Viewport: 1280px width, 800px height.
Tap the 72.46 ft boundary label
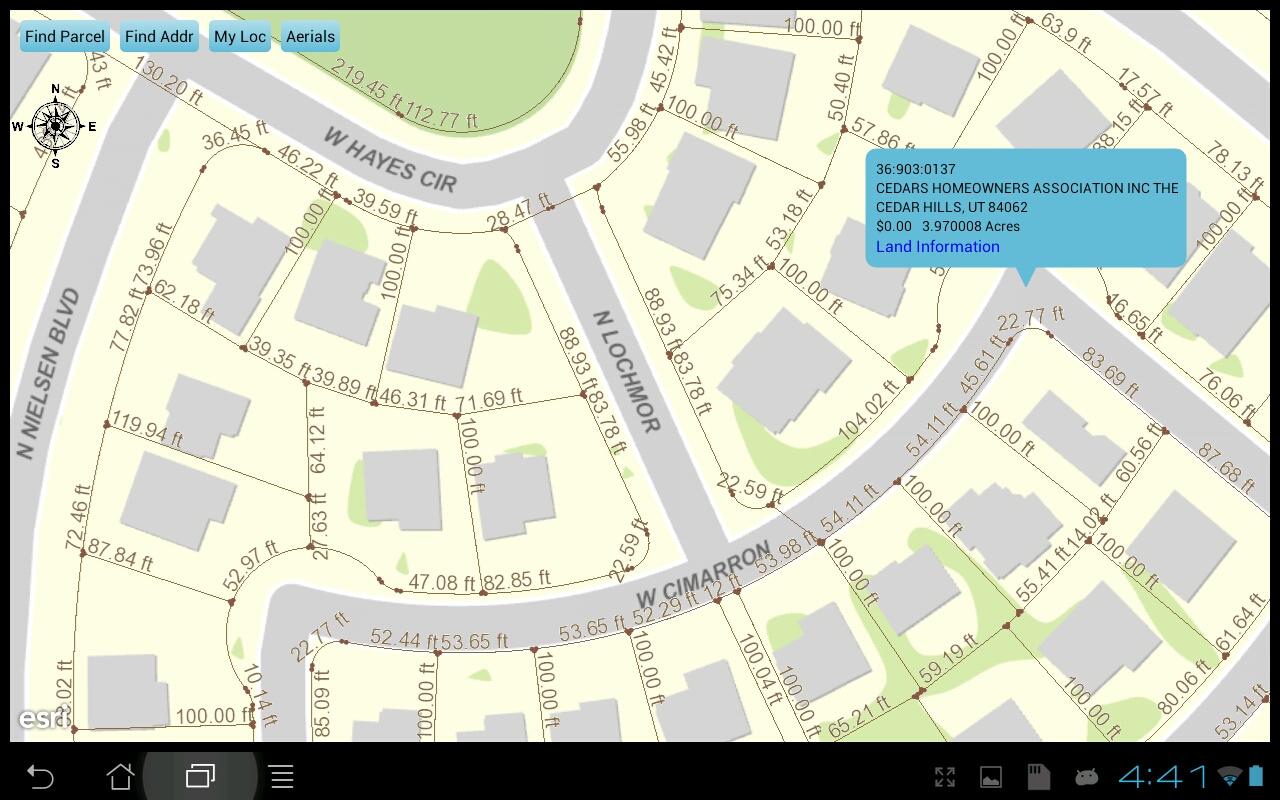pyautogui.click(x=78, y=519)
